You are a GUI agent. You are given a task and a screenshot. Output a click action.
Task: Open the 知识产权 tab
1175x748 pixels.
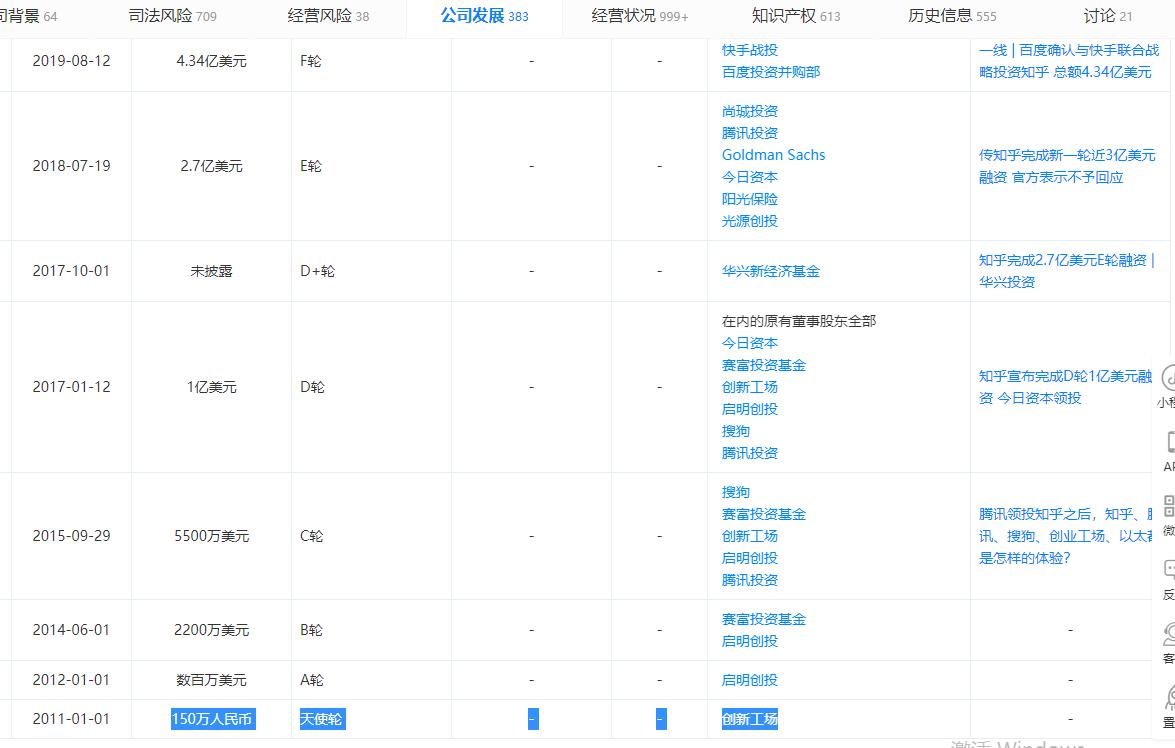click(796, 16)
